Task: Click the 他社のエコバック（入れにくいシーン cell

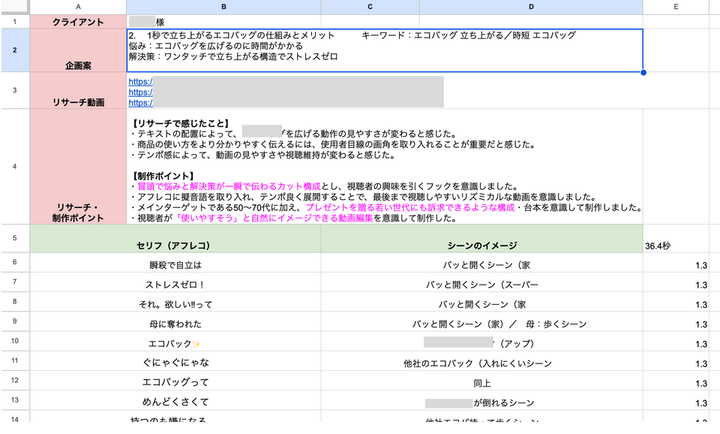Action: [482, 361]
